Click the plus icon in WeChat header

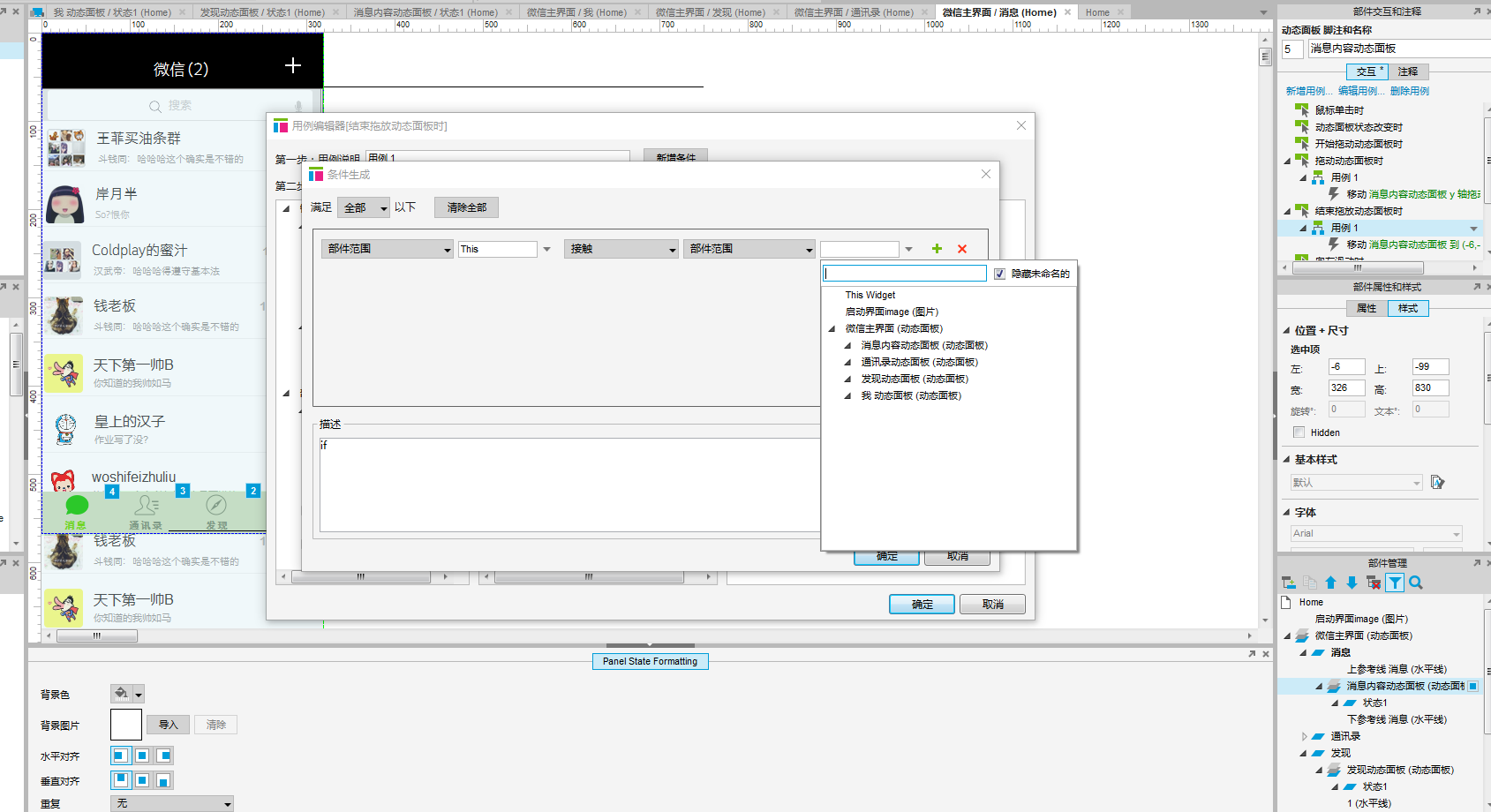click(x=293, y=65)
